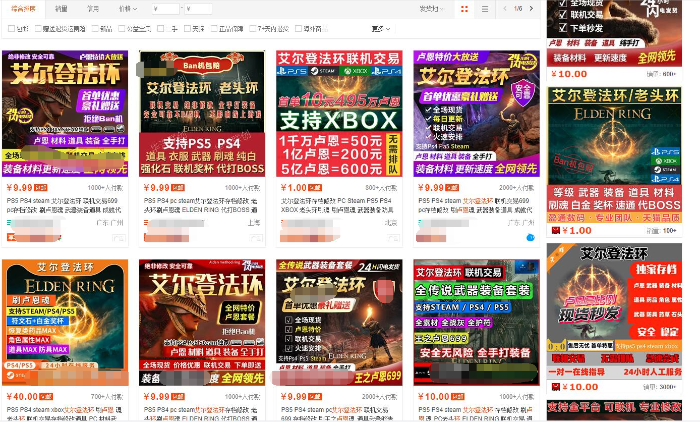Open the 价格 sort dropdown
This screenshot has width=700, height=422.
click(x=128, y=9)
